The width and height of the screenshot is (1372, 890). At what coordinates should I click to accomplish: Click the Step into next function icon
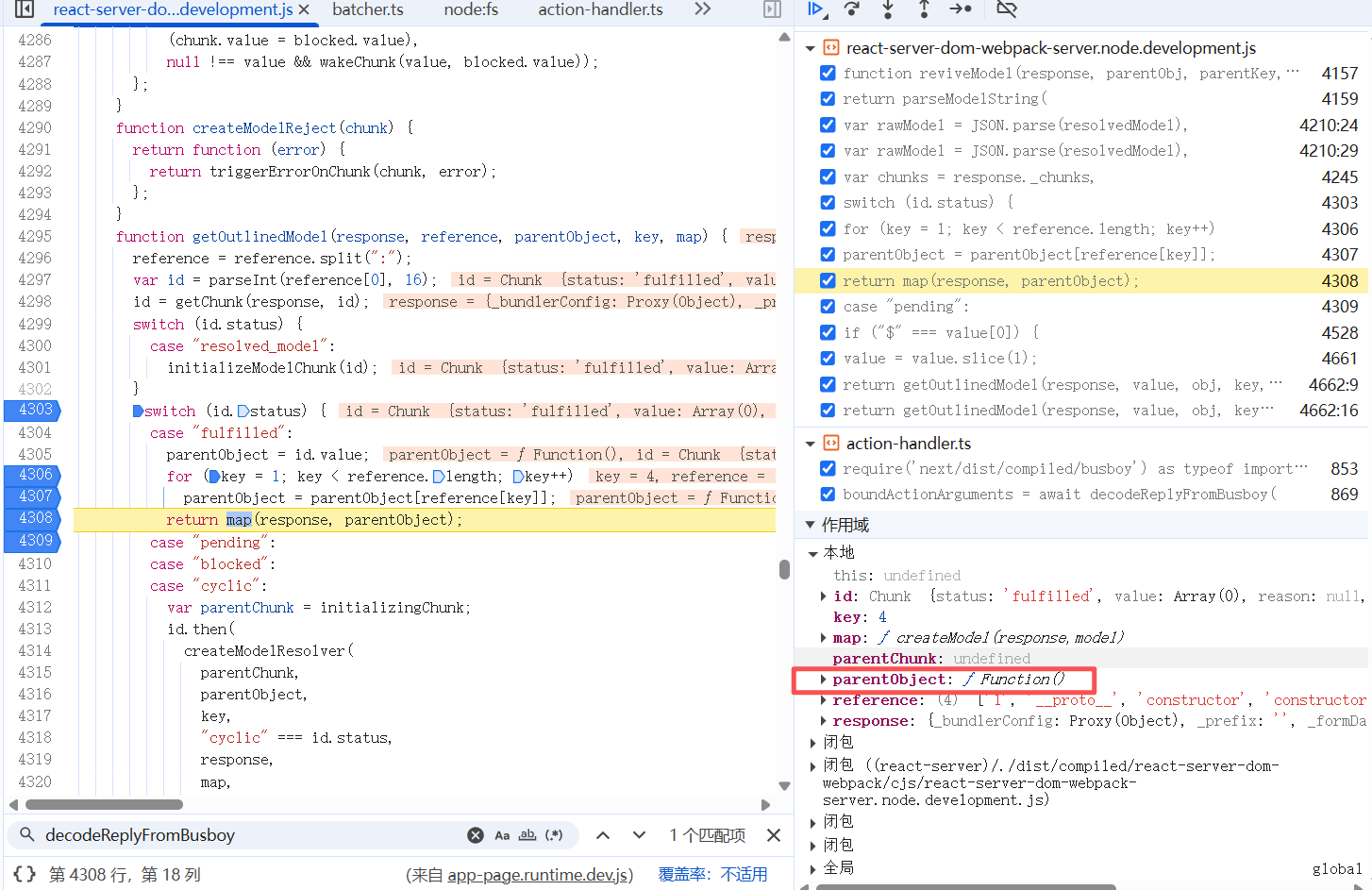(888, 9)
